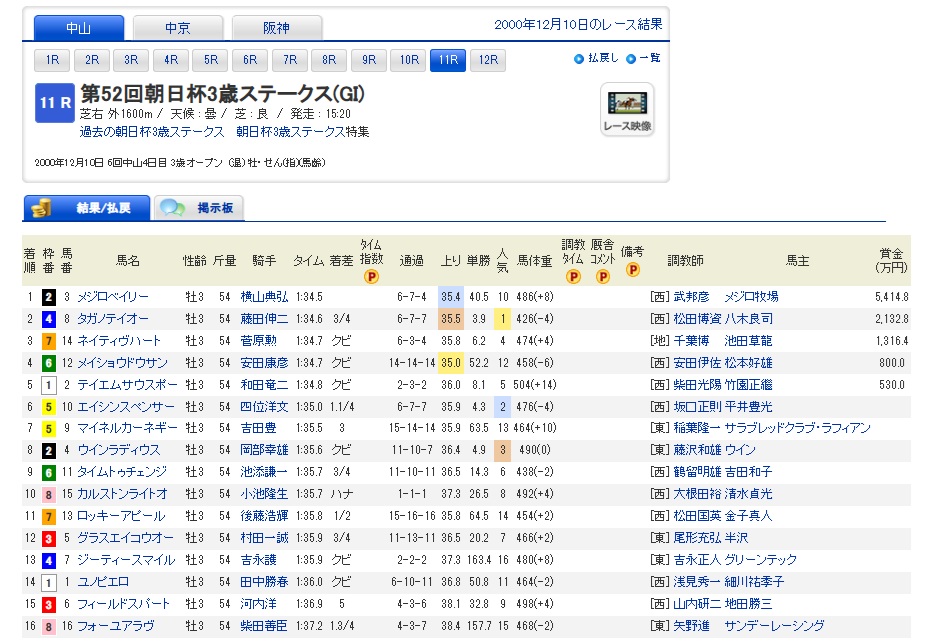
Task: Click the premium P icon under 厩舎コメント
Action: [602, 277]
